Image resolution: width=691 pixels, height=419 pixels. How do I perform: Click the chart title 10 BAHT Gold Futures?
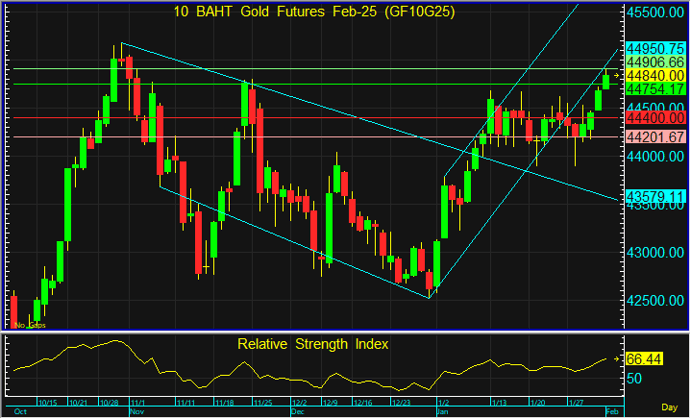(308, 12)
